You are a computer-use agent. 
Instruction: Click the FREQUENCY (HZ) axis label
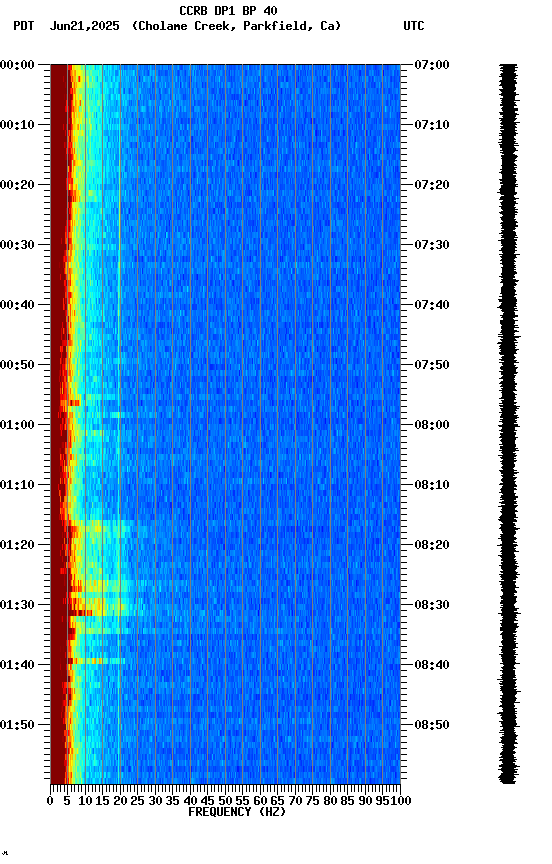pyautogui.click(x=237, y=812)
